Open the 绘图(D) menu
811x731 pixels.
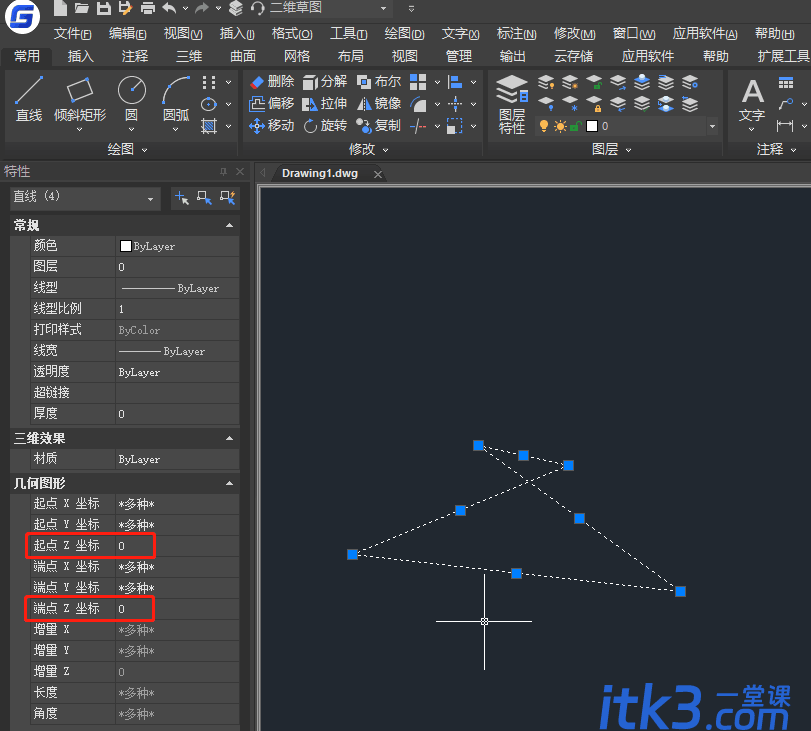404,34
